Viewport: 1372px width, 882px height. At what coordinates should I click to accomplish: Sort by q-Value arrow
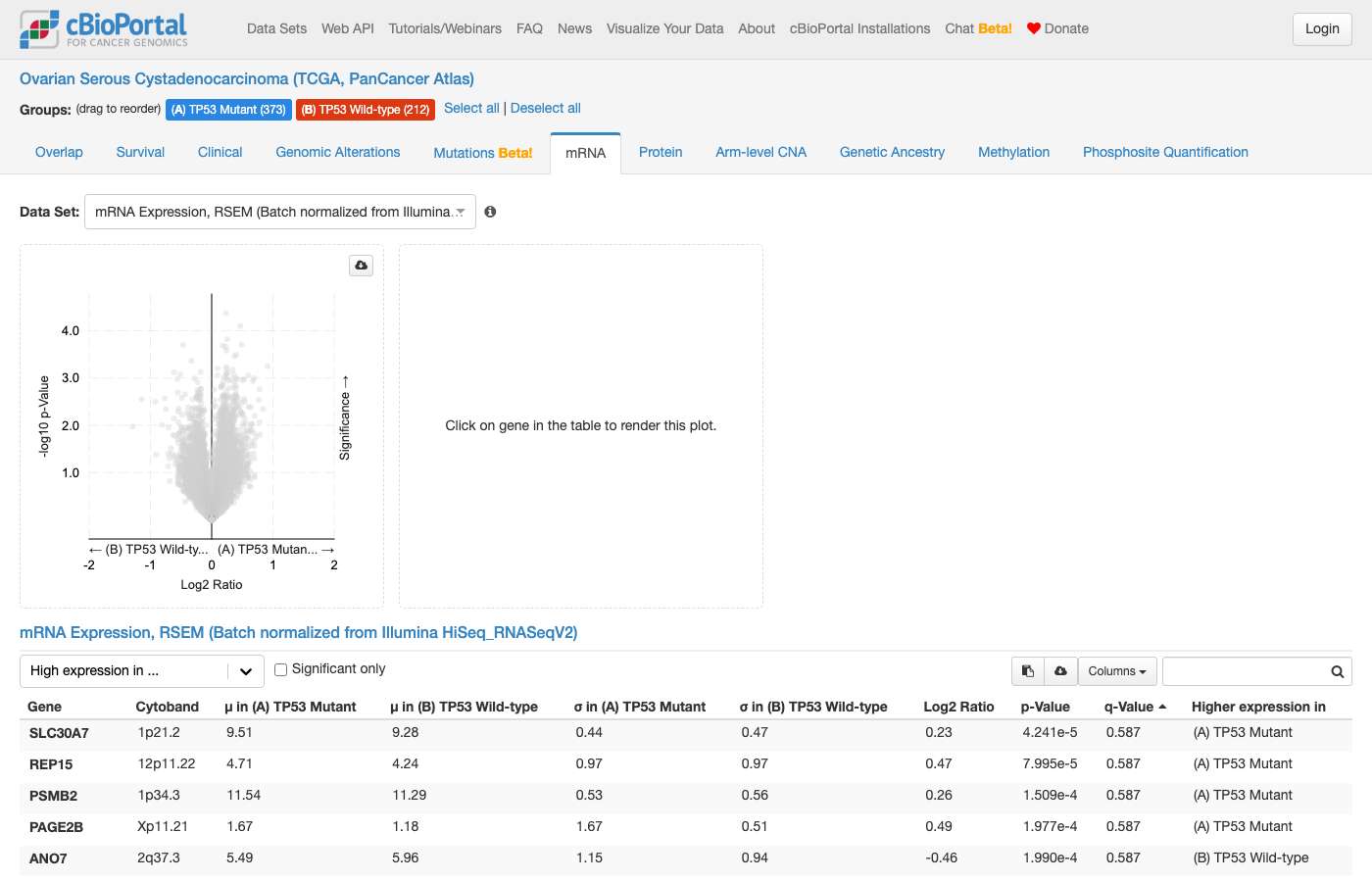coord(1162,707)
